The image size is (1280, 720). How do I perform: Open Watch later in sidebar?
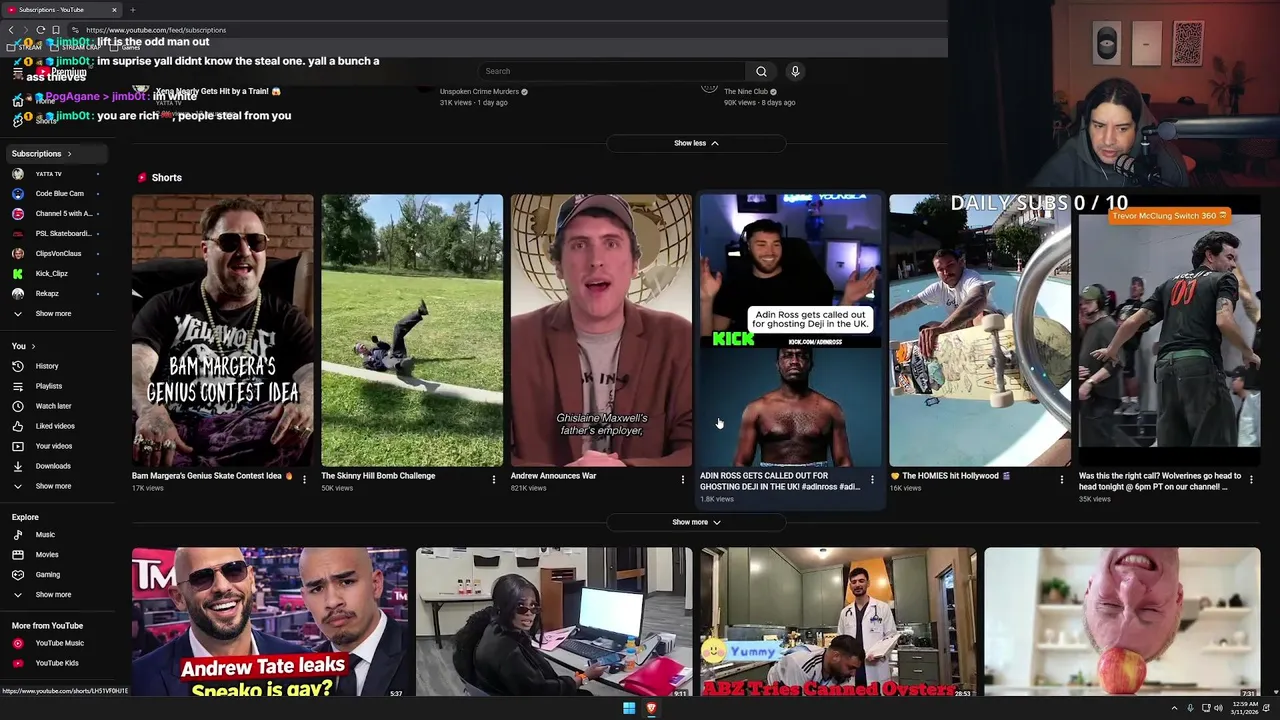point(53,406)
